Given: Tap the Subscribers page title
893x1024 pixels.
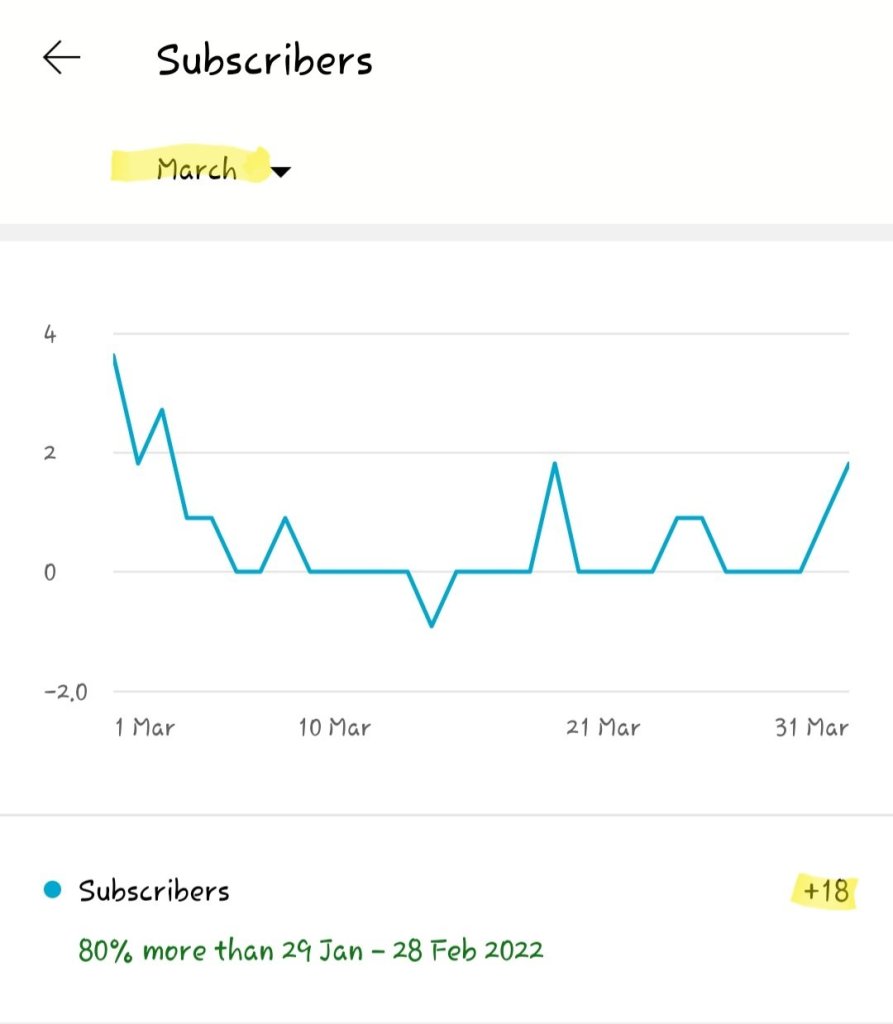Looking at the screenshot, I should pos(265,61).
